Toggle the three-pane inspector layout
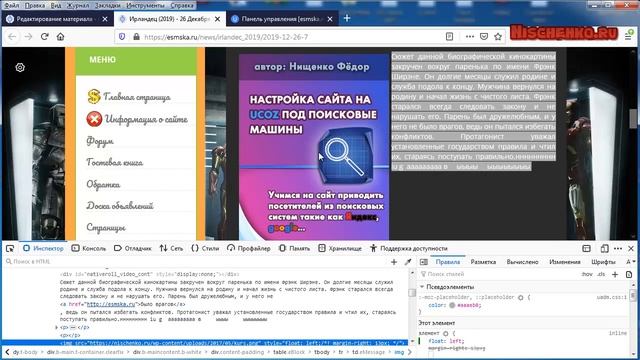This screenshot has height=360, width=640. [x=424, y=262]
